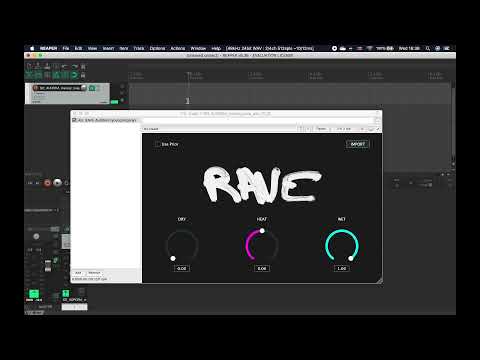
Task: Toggle the plugin enable checkbox in FX list
Action: pos(74,120)
